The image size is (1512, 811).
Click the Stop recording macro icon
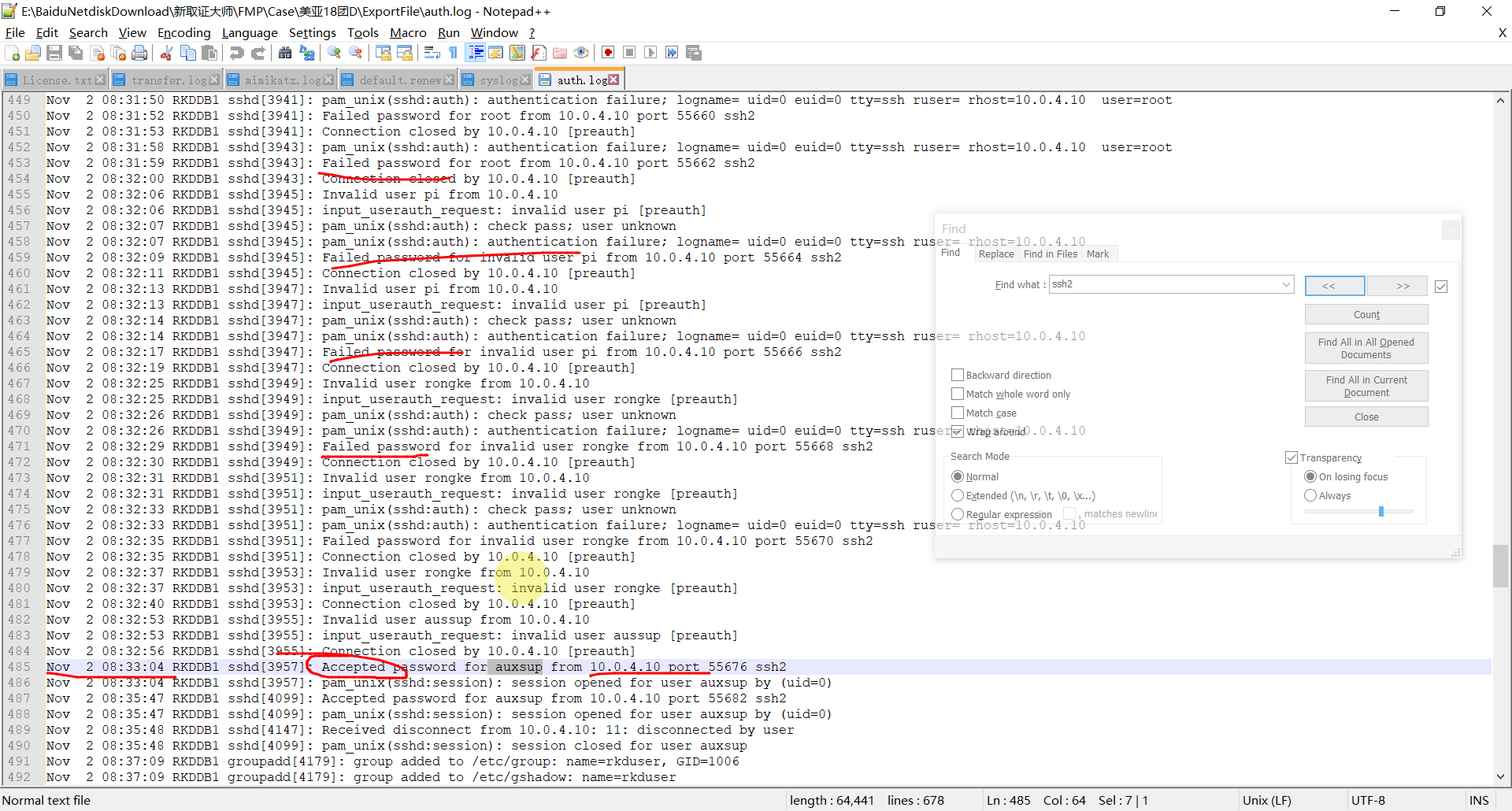(x=629, y=53)
